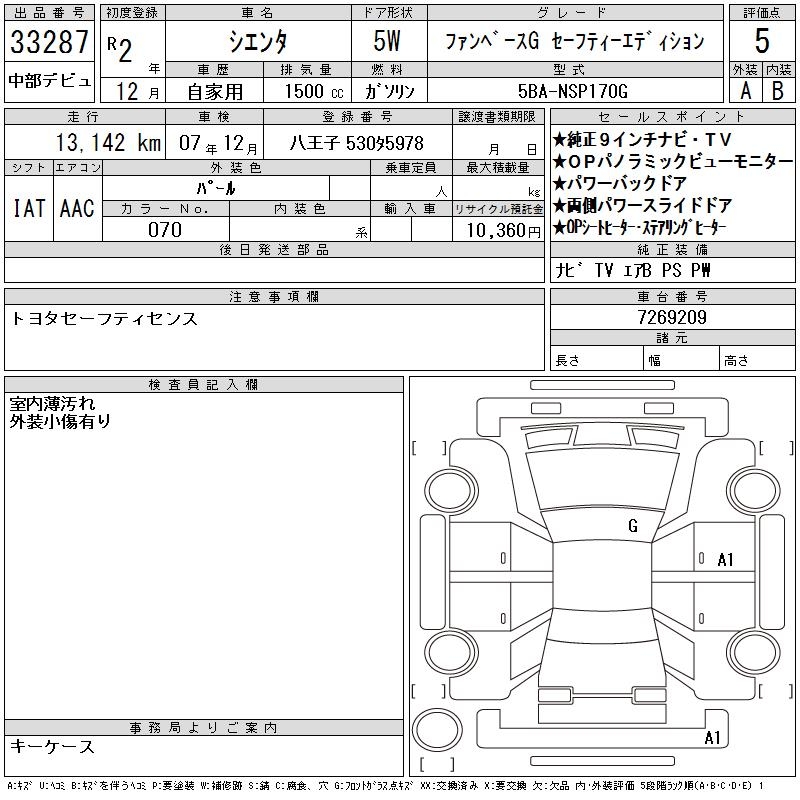Click the 高さ dimension field

pos(757,360)
